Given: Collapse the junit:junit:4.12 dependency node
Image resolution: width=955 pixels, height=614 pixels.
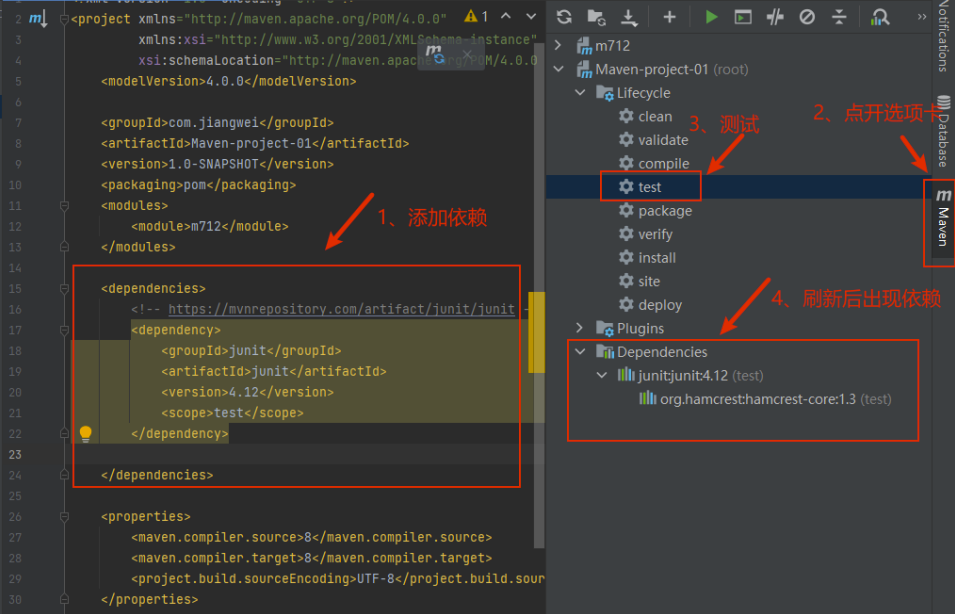Looking at the screenshot, I should click(602, 375).
